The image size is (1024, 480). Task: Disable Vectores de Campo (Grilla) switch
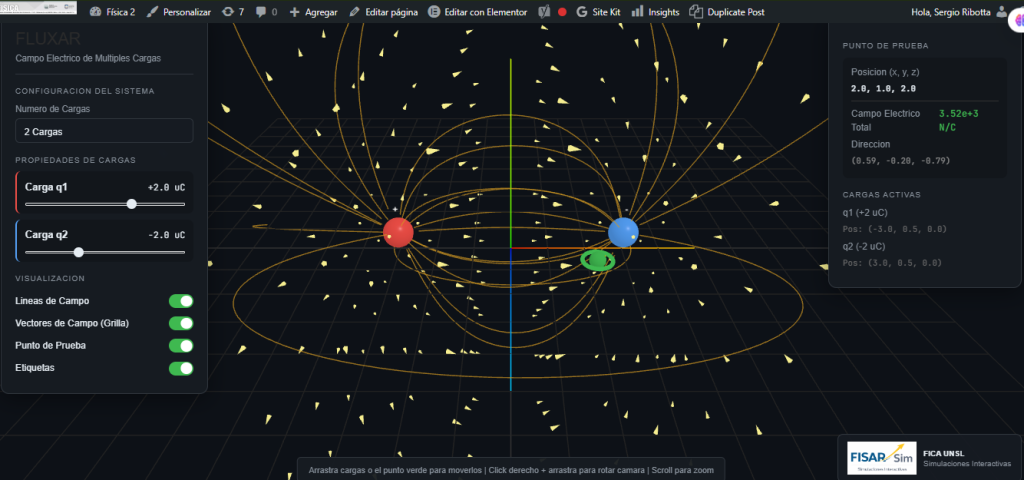pyautogui.click(x=181, y=323)
